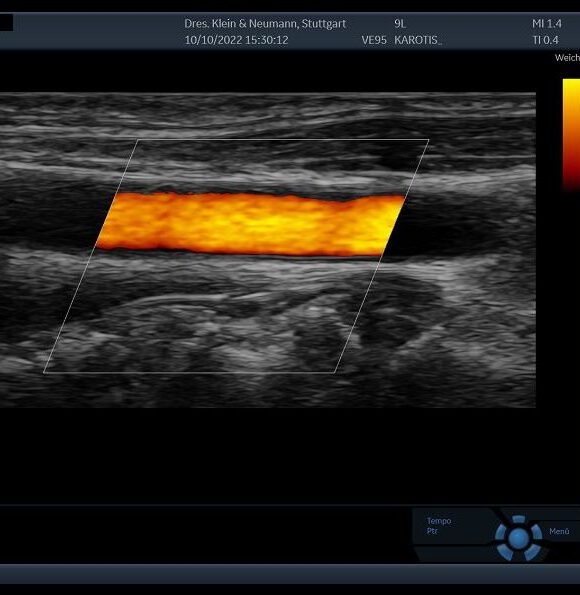Click the empty trackball panel below Tempo Ptr

coord(454,554)
